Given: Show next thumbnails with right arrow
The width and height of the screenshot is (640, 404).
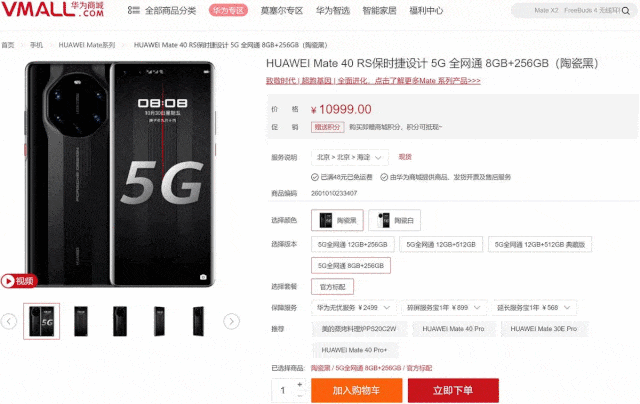Looking at the screenshot, I should point(231,322).
